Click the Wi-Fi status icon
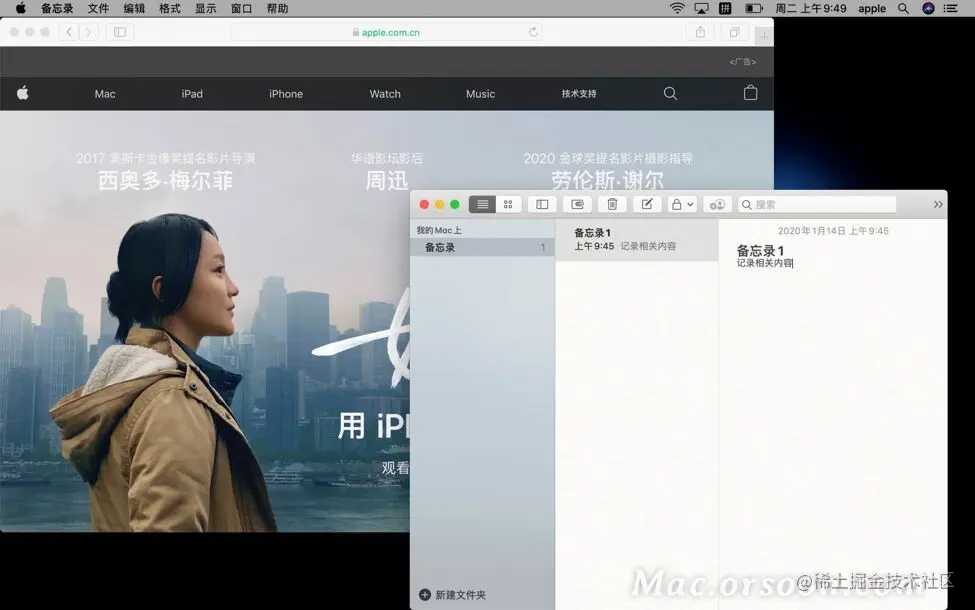975x610 pixels. click(677, 8)
